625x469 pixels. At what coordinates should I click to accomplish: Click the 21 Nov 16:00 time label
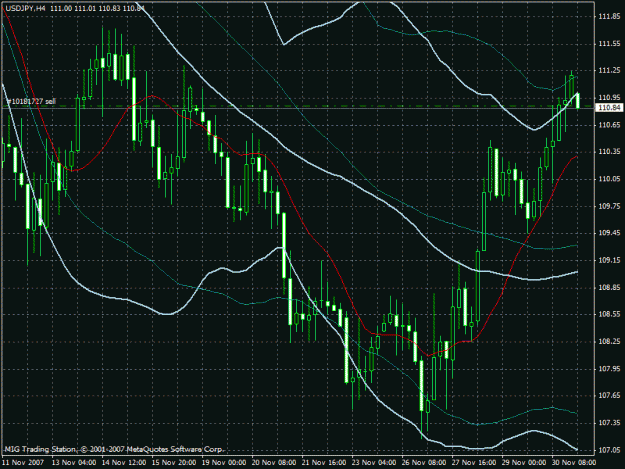tap(324, 462)
